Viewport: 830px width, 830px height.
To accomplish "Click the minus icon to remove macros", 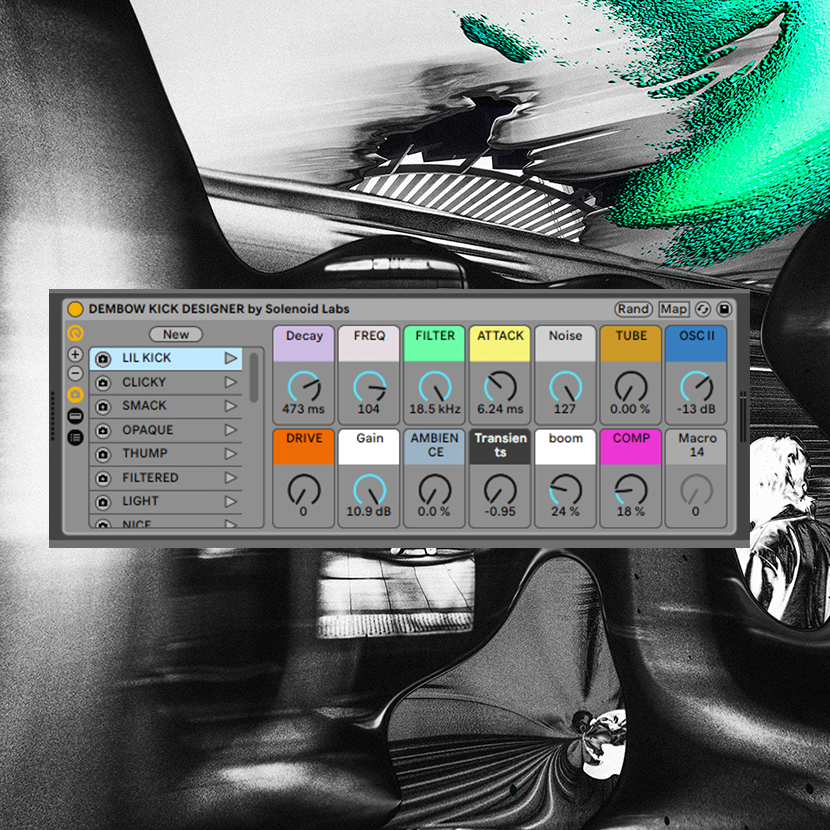I will pyautogui.click(x=75, y=373).
